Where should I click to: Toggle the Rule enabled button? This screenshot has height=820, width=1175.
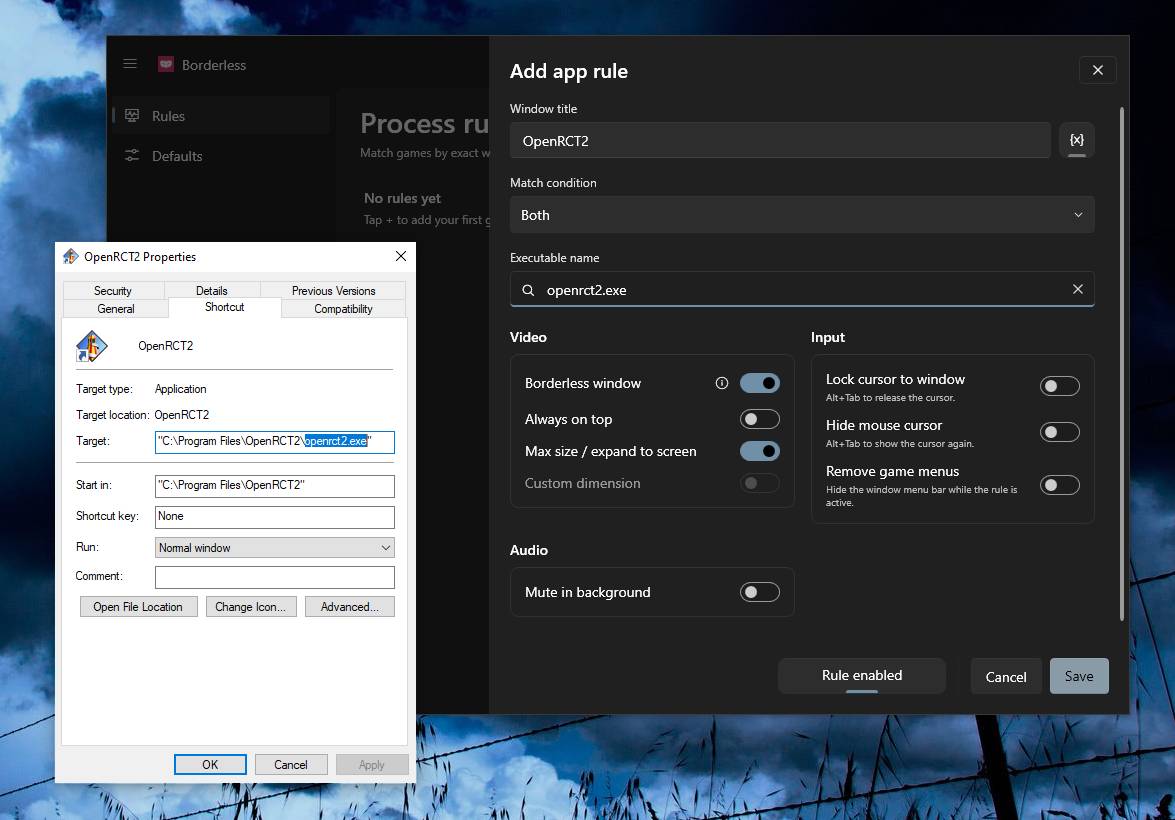click(x=862, y=675)
